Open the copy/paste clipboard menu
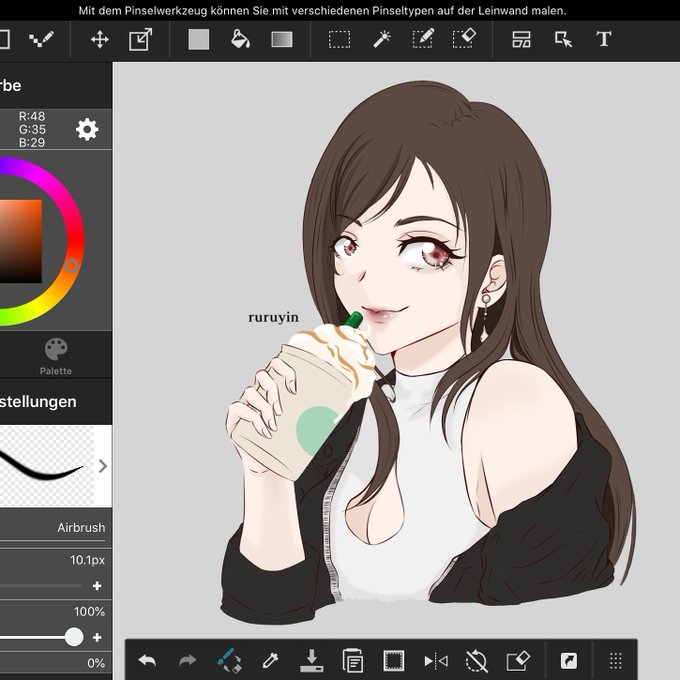Image resolution: width=680 pixels, height=680 pixels. (353, 660)
